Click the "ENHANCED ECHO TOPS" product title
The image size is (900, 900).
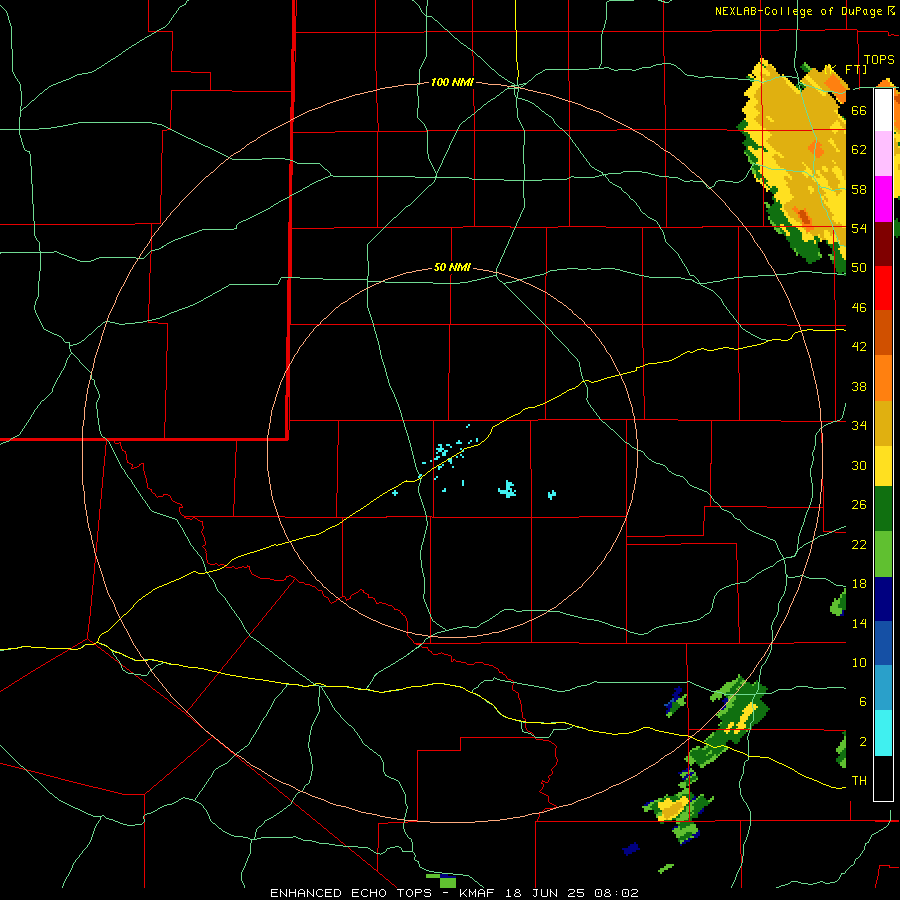pyautogui.click(x=355, y=893)
